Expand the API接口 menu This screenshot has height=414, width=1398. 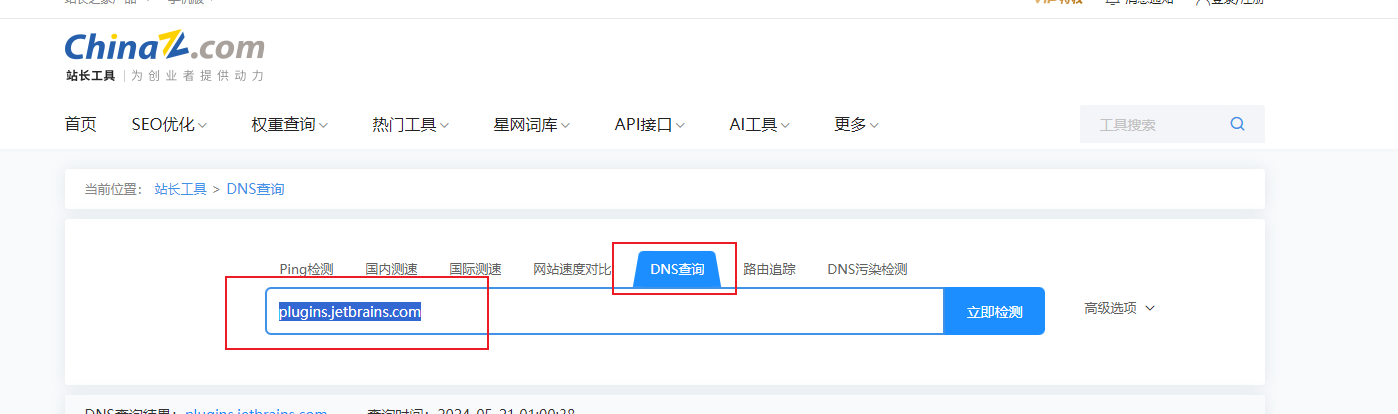(650, 125)
